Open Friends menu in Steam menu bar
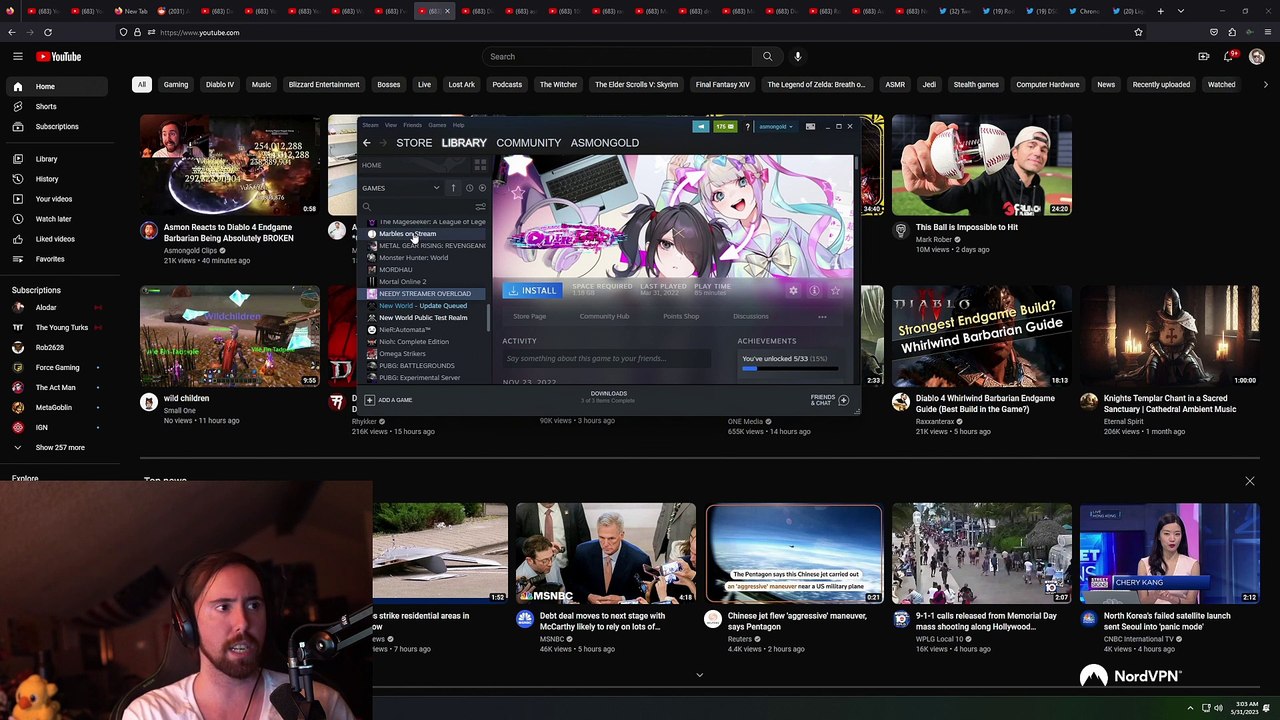This screenshot has height=720, width=1280. [x=412, y=125]
